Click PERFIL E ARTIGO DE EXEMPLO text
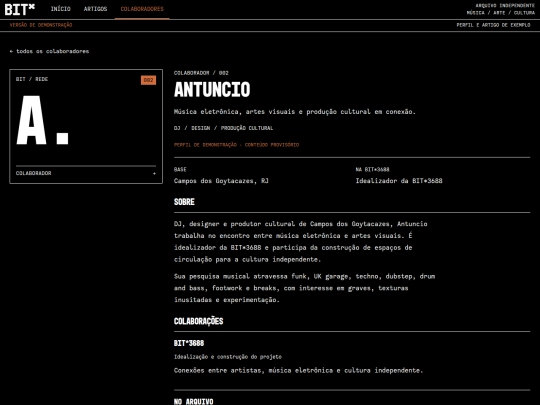 tap(493, 25)
